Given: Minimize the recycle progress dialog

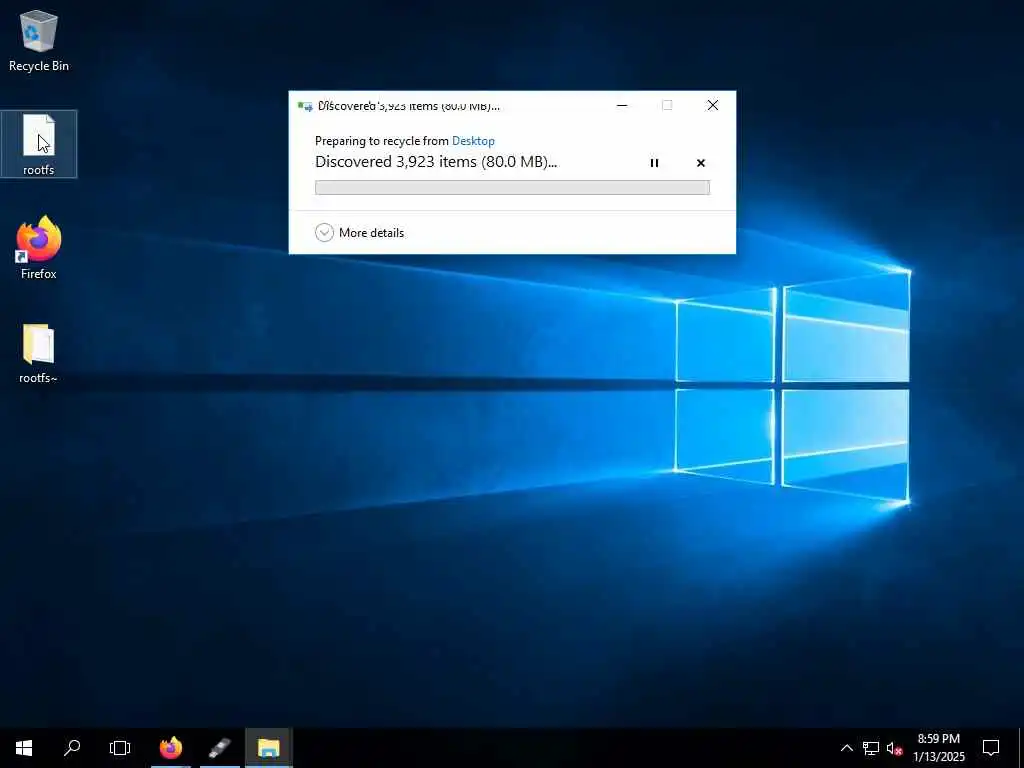Looking at the screenshot, I should pos(622,105).
